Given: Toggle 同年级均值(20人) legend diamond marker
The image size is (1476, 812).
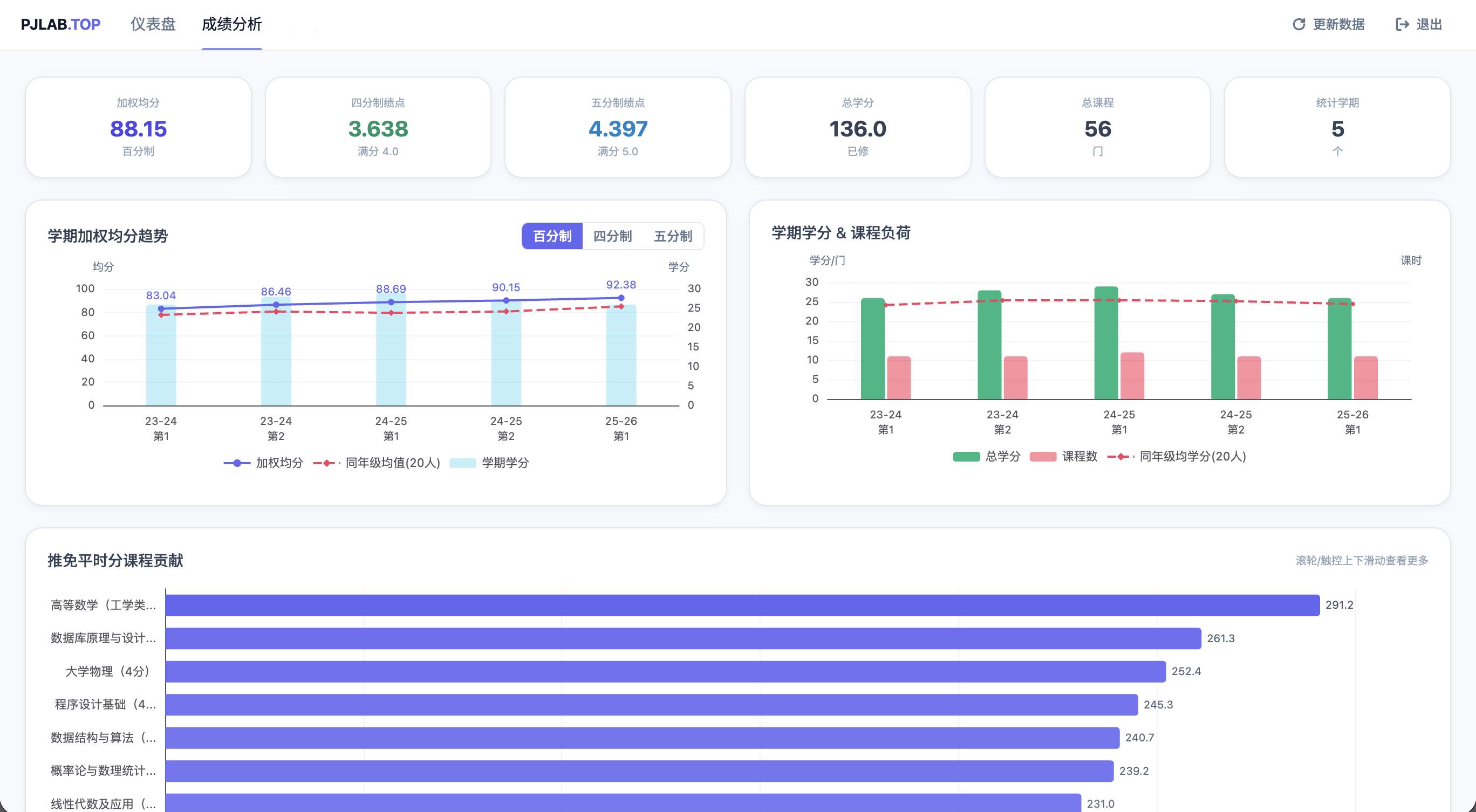Looking at the screenshot, I should click(326, 463).
